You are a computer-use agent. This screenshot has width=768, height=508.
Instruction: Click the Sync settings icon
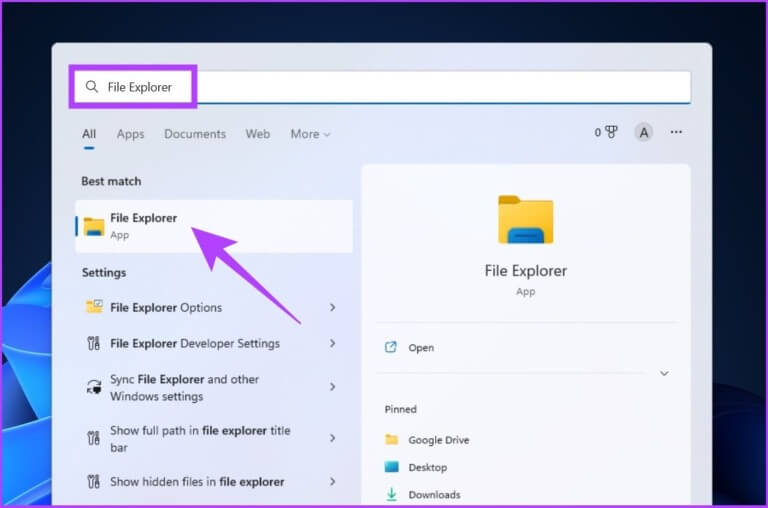pos(94,387)
